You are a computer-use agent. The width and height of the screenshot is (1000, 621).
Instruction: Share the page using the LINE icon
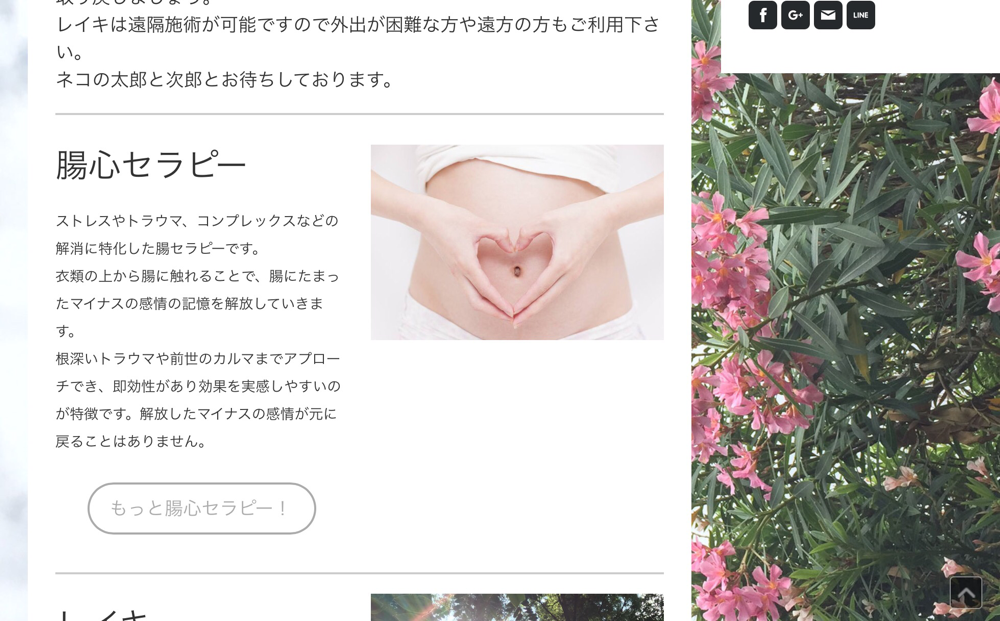point(861,15)
